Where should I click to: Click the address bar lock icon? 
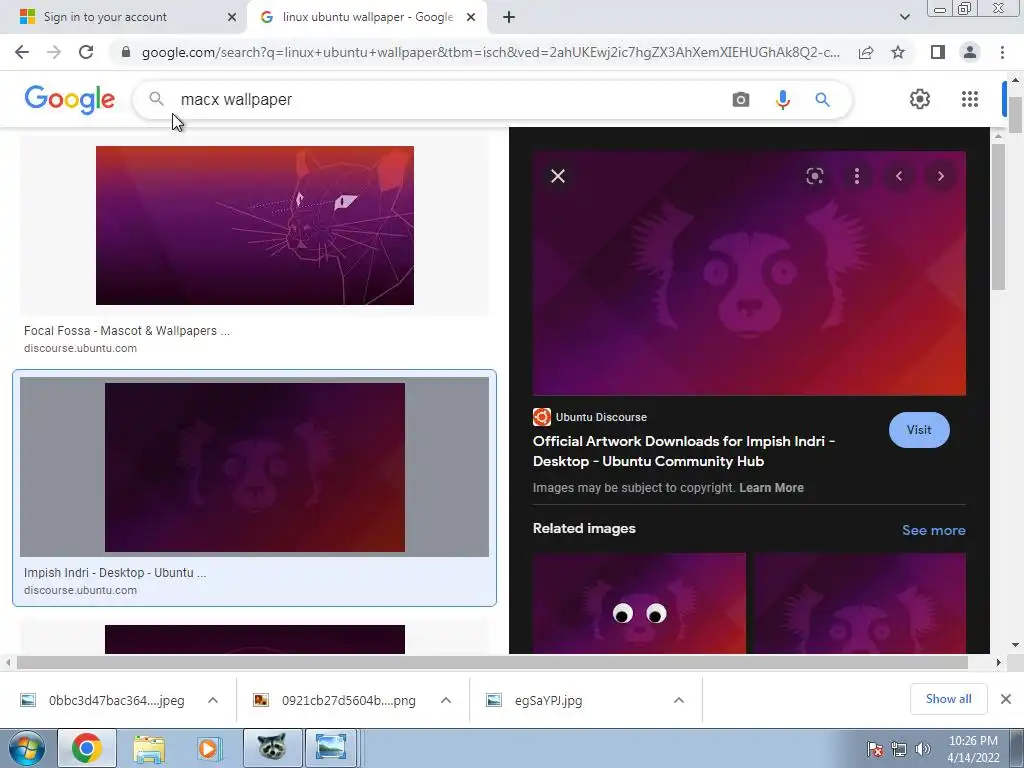point(126,52)
